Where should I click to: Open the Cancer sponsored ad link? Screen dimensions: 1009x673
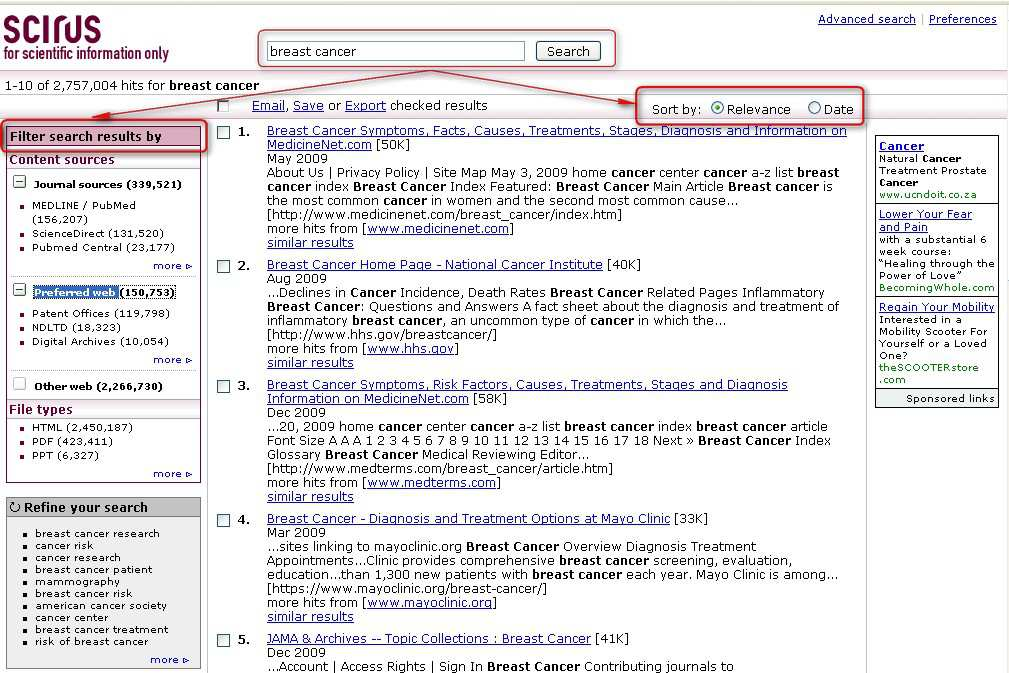tap(901, 146)
